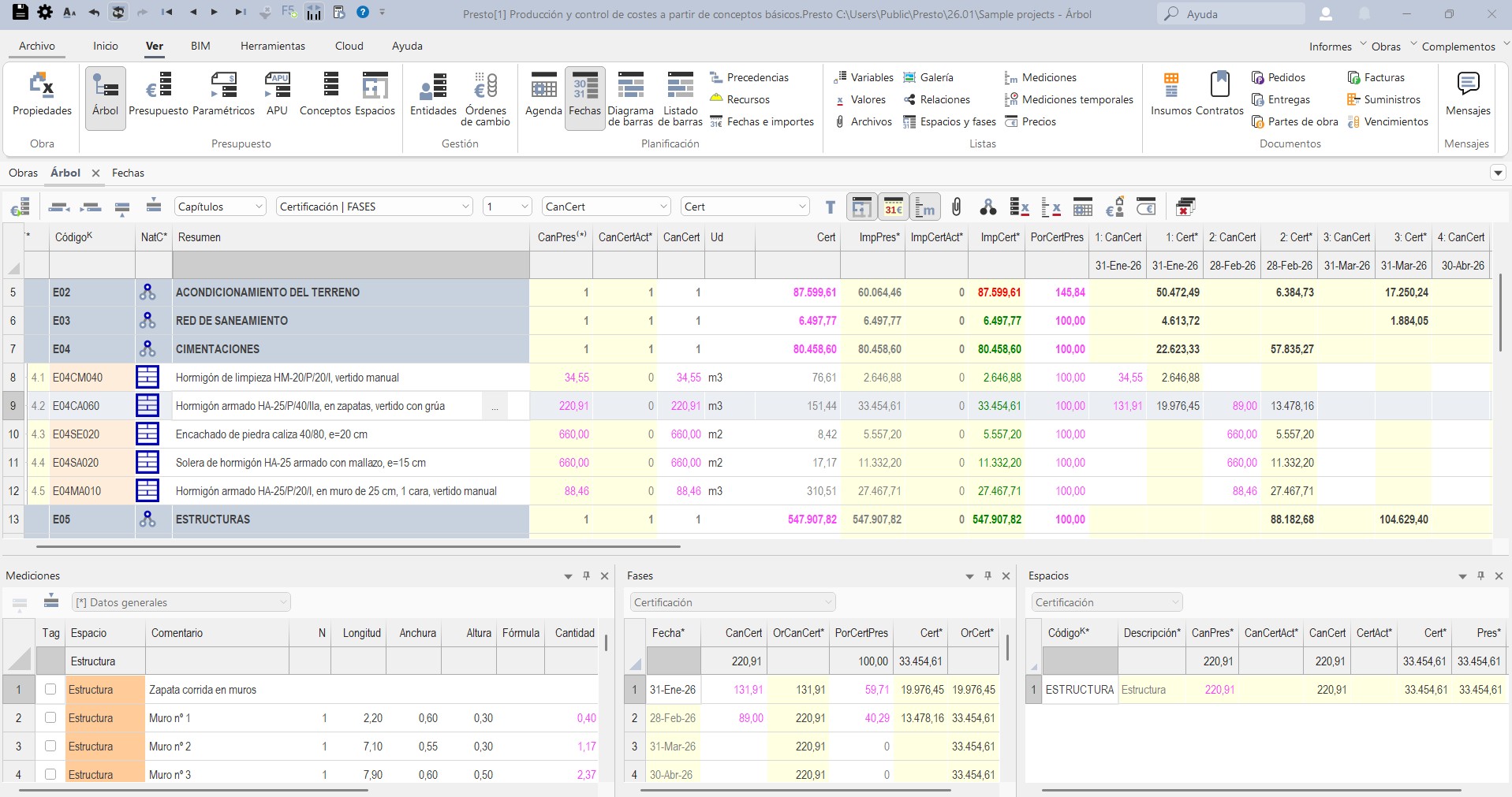Open the Contratos documents icon
Screen dimensions: 1512x797
pyautogui.click(x=1219, y=95)
